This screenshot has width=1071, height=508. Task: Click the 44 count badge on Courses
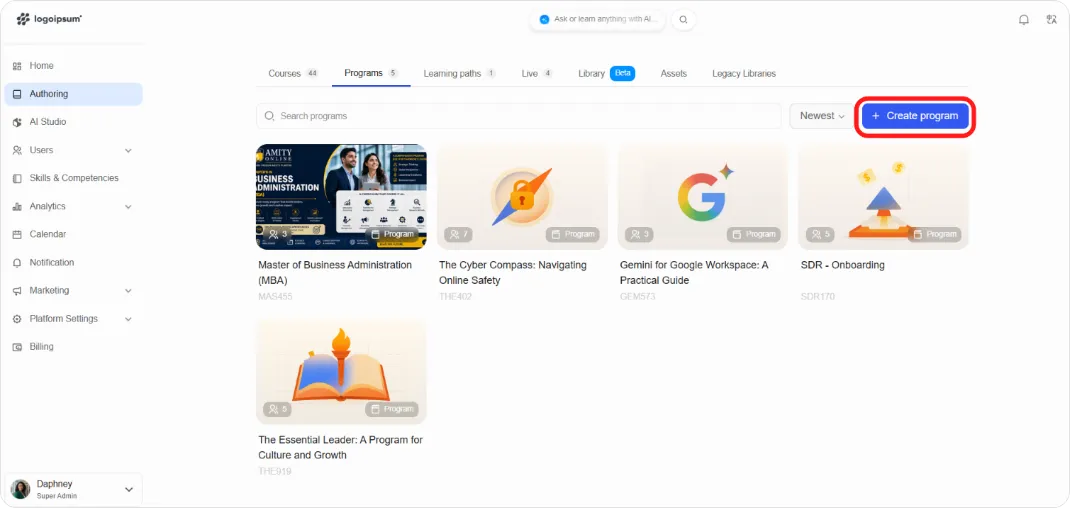pos(312,73)
